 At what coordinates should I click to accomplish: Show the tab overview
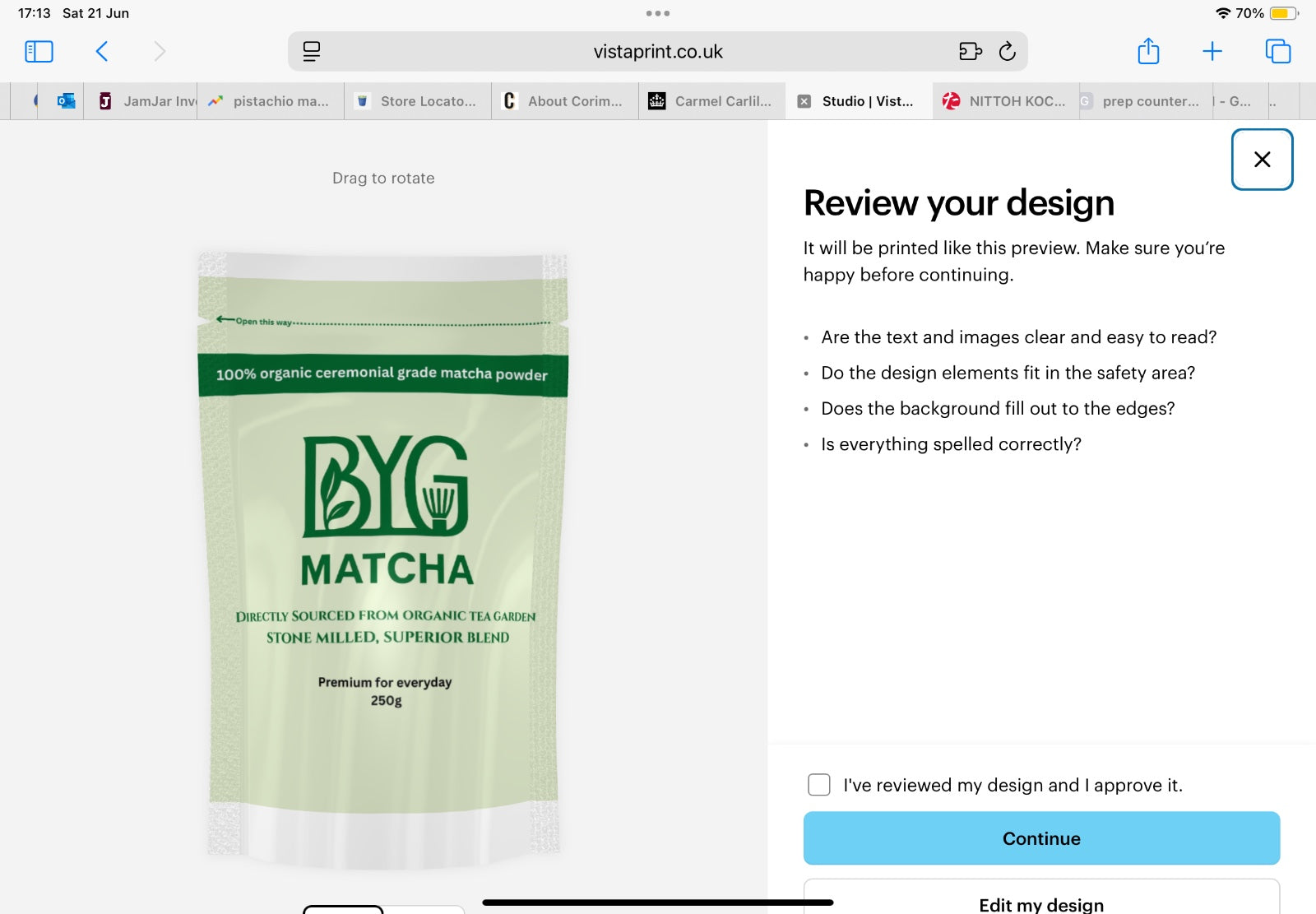pos(1278,52)
